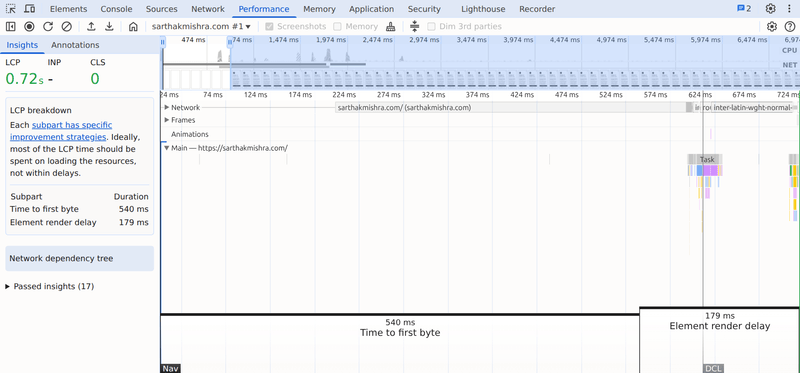Open DevTools settings gear icon
The width and height of the screenshot is (800, 373).
pyautogui.click(x=770, y=9)
